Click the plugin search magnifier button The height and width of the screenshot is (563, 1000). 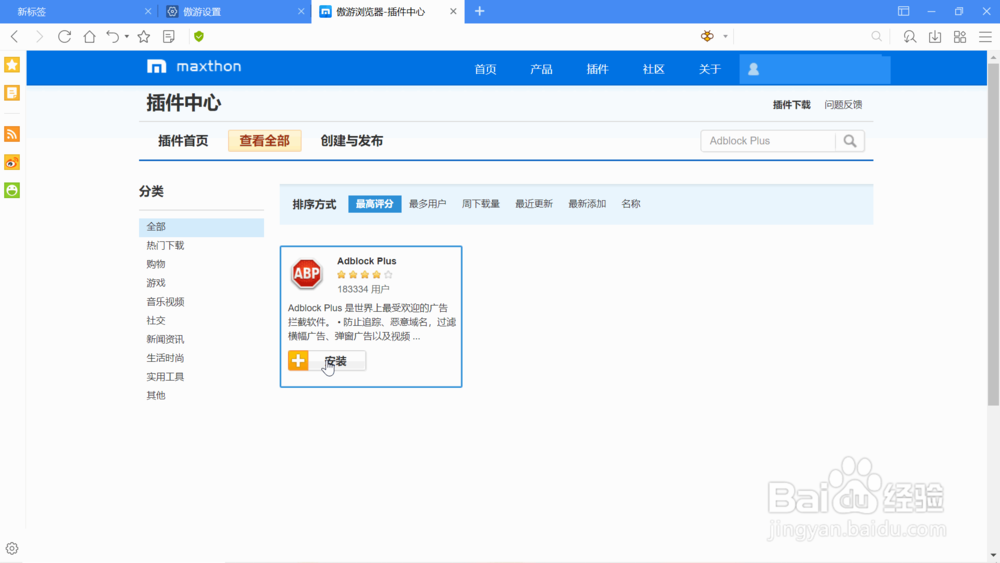pyautogui.click(x=850, y=141)
